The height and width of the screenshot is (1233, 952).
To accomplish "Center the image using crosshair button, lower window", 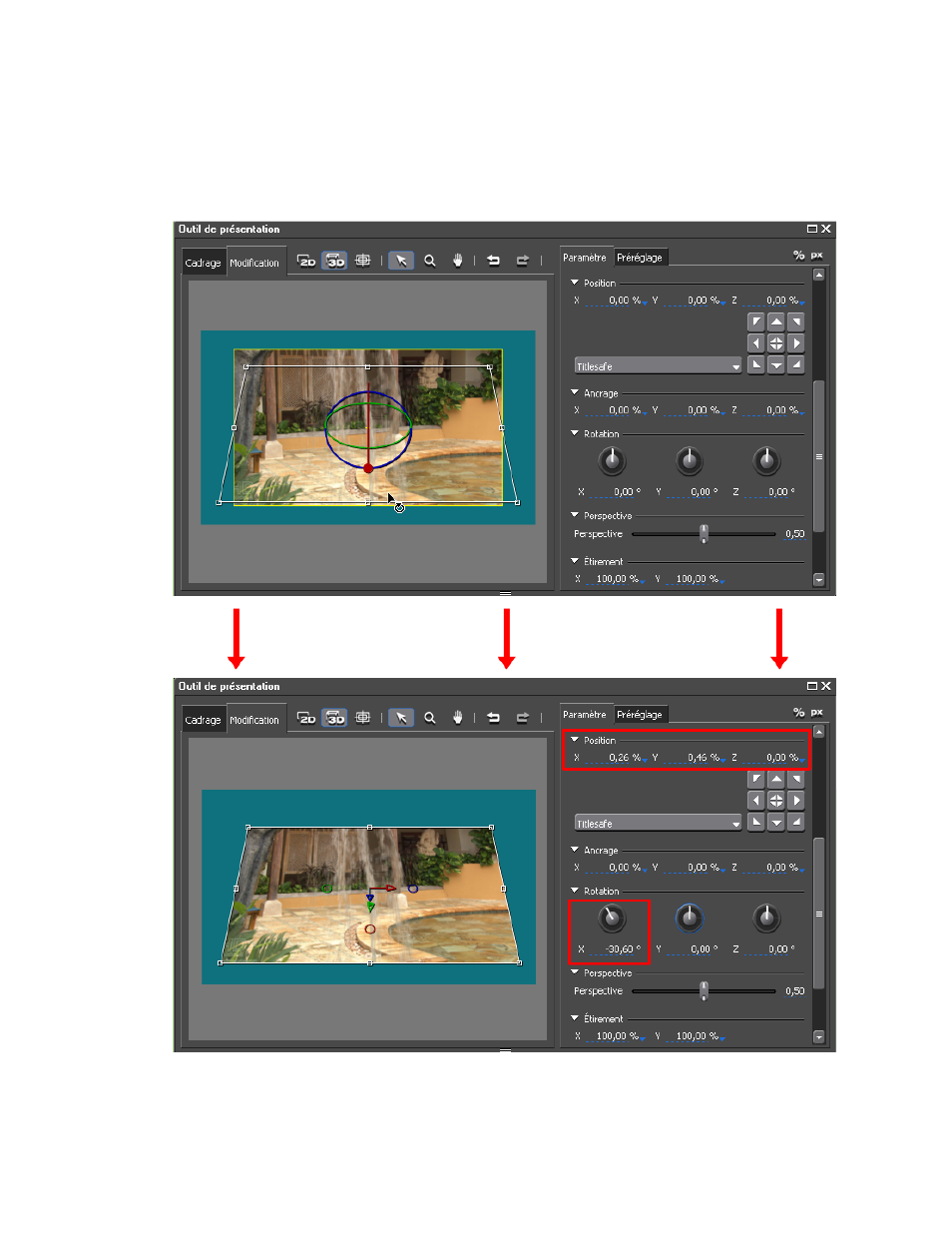I will 776,801.
